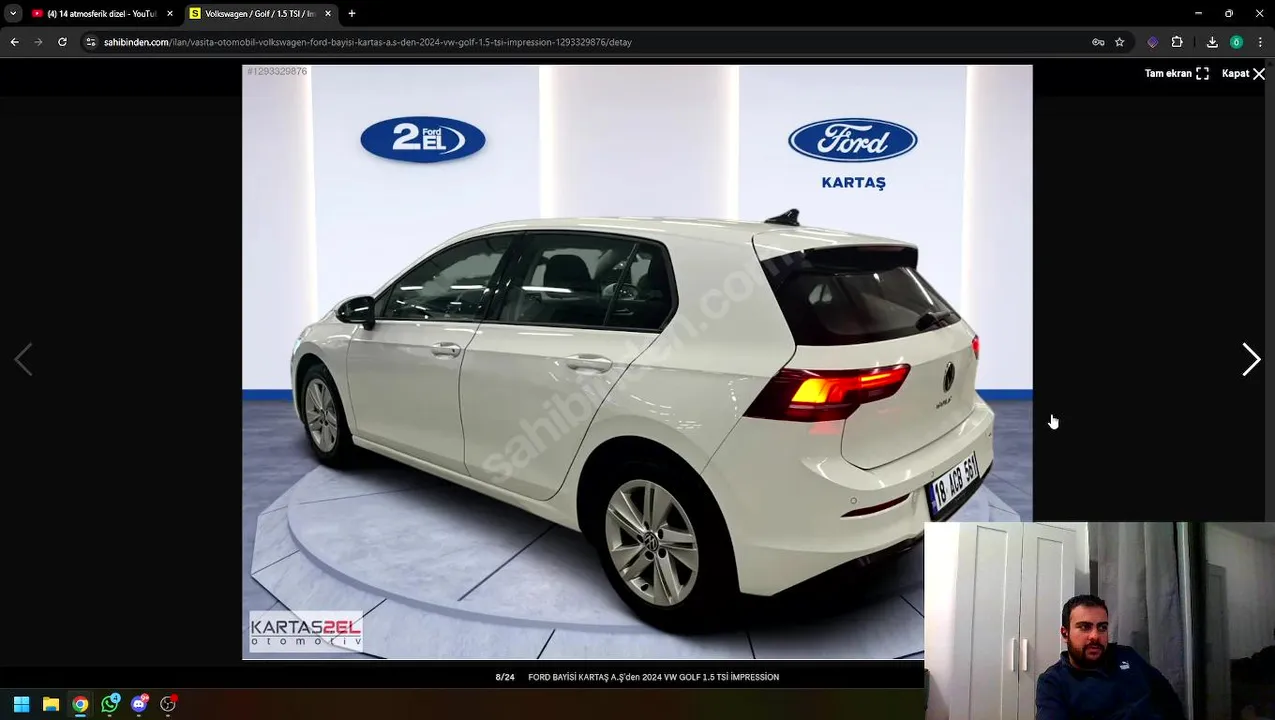Screen dimensions: 1275x720
Task: Open Discord from the taskbar
Action: (x=139, y=704)
